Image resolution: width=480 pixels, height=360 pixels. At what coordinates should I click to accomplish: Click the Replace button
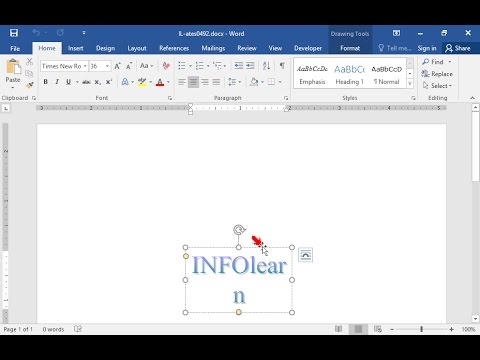coord(437,74)
